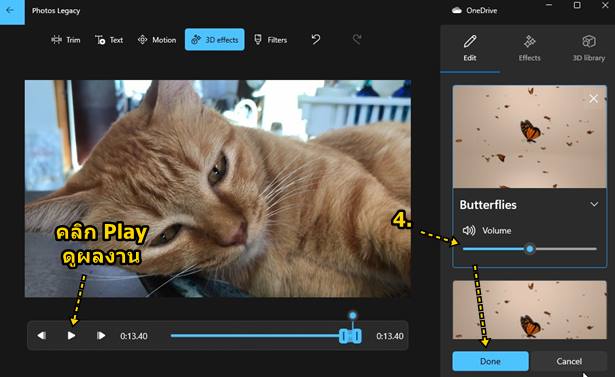Collapse the Butterflies effect chevron

(x=594, y=204)
